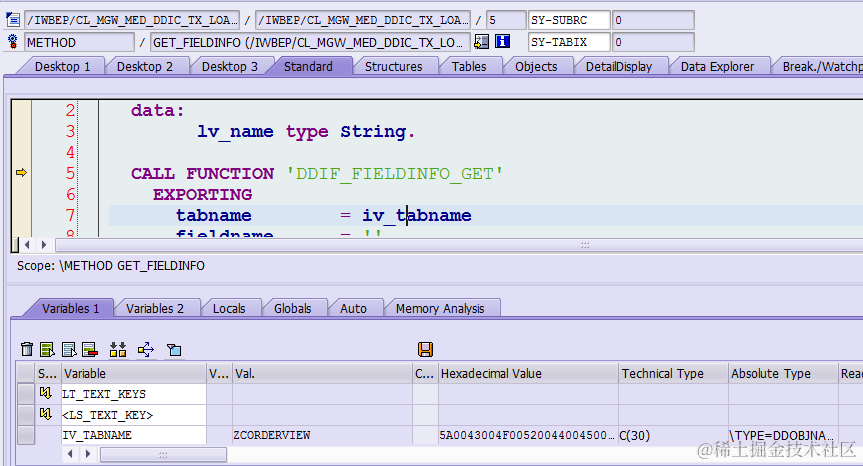Image resolution: width=863 pixels, height=466 pixels.
Task: Switch to the Locals tab
Action: (x=229, y=309)
